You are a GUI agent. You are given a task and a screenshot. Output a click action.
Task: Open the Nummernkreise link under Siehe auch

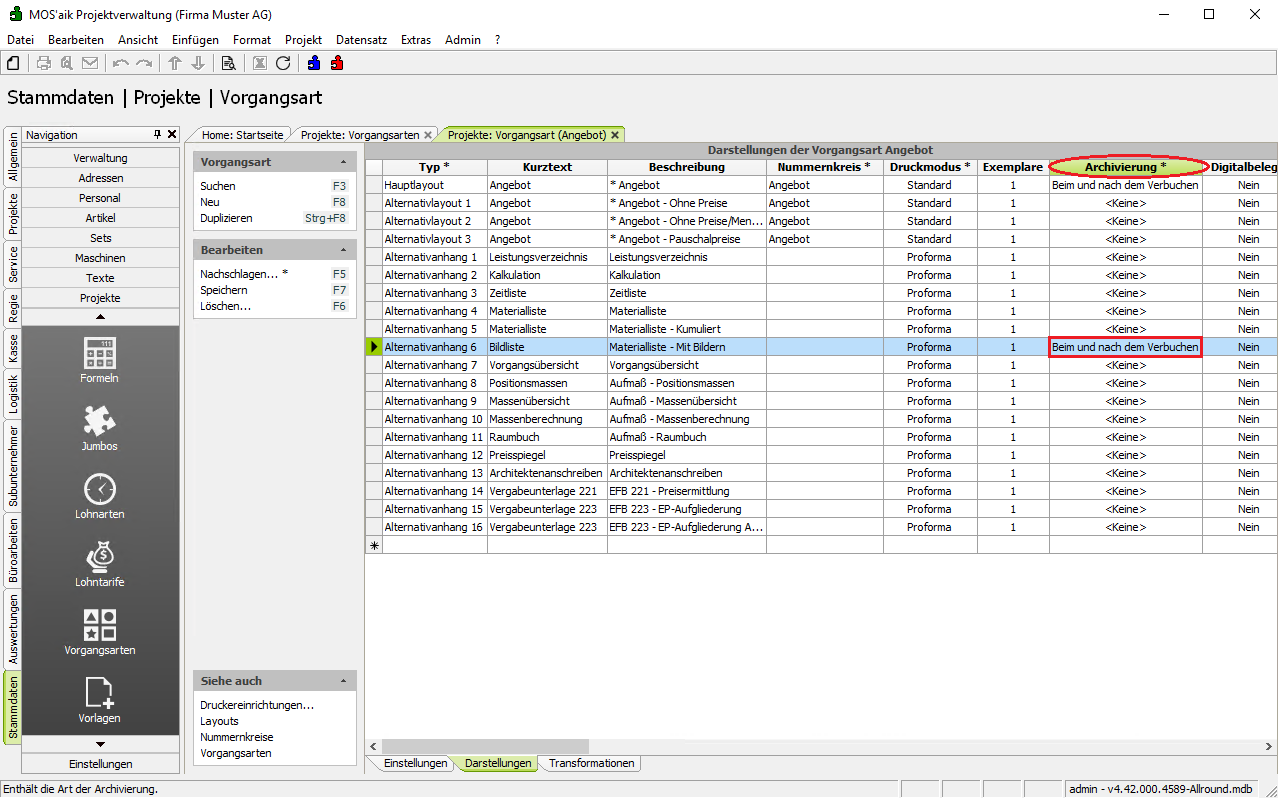pyautogui.click(x=236, y=737)
